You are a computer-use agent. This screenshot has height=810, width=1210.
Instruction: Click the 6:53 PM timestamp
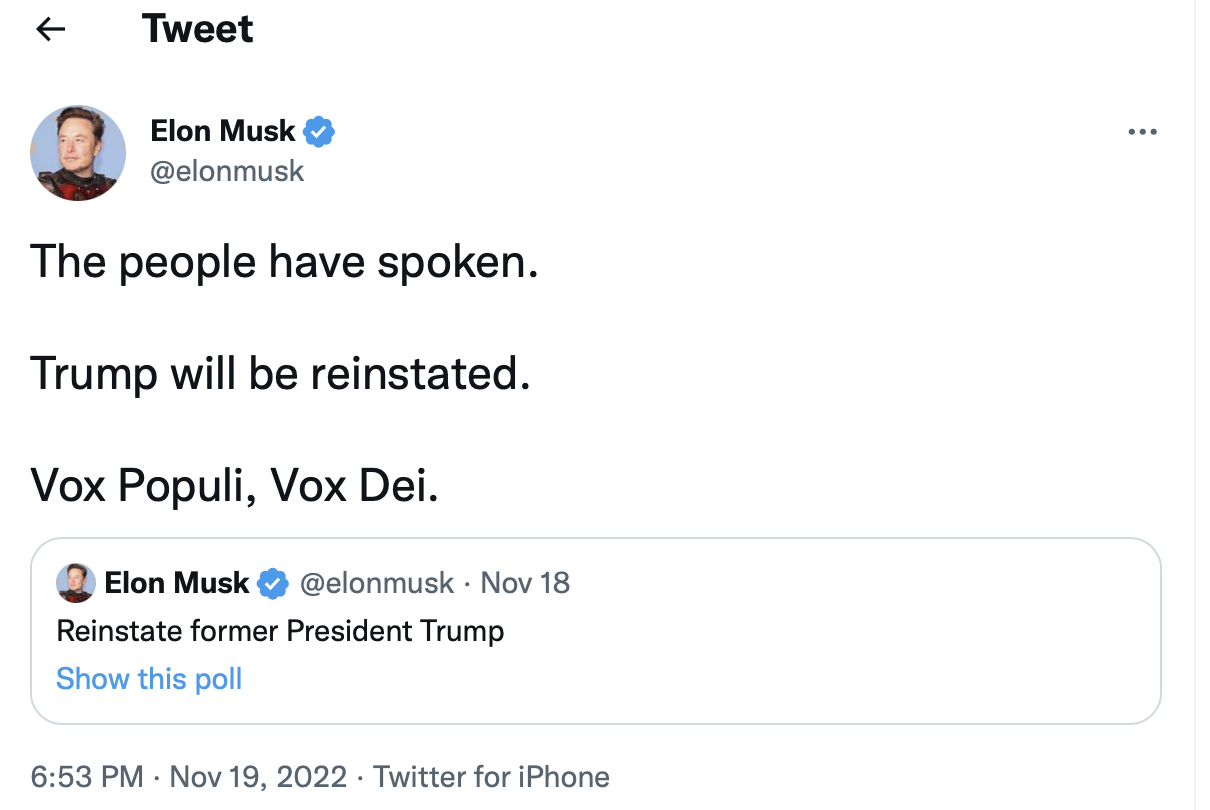87,777
